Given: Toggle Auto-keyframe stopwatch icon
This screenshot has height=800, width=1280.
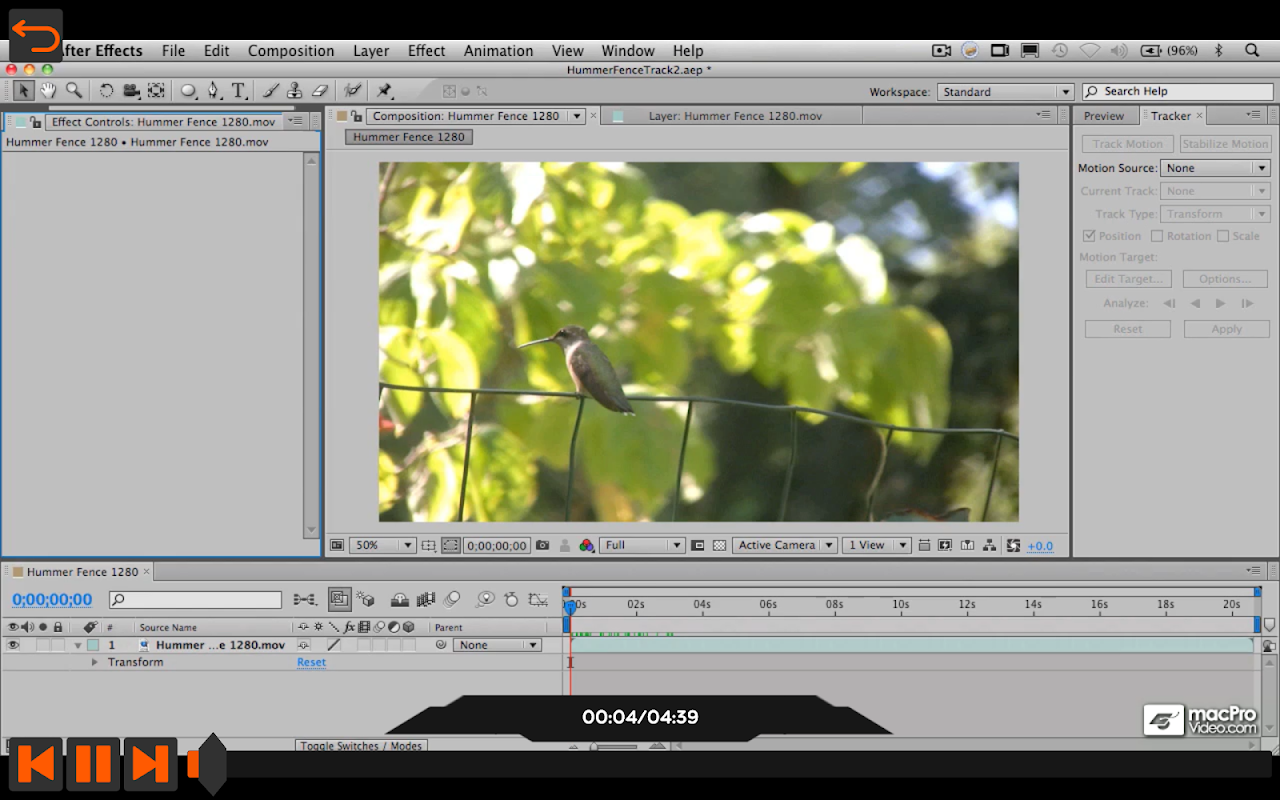Looking at the screenshot, I should click(x=511, y=600).
